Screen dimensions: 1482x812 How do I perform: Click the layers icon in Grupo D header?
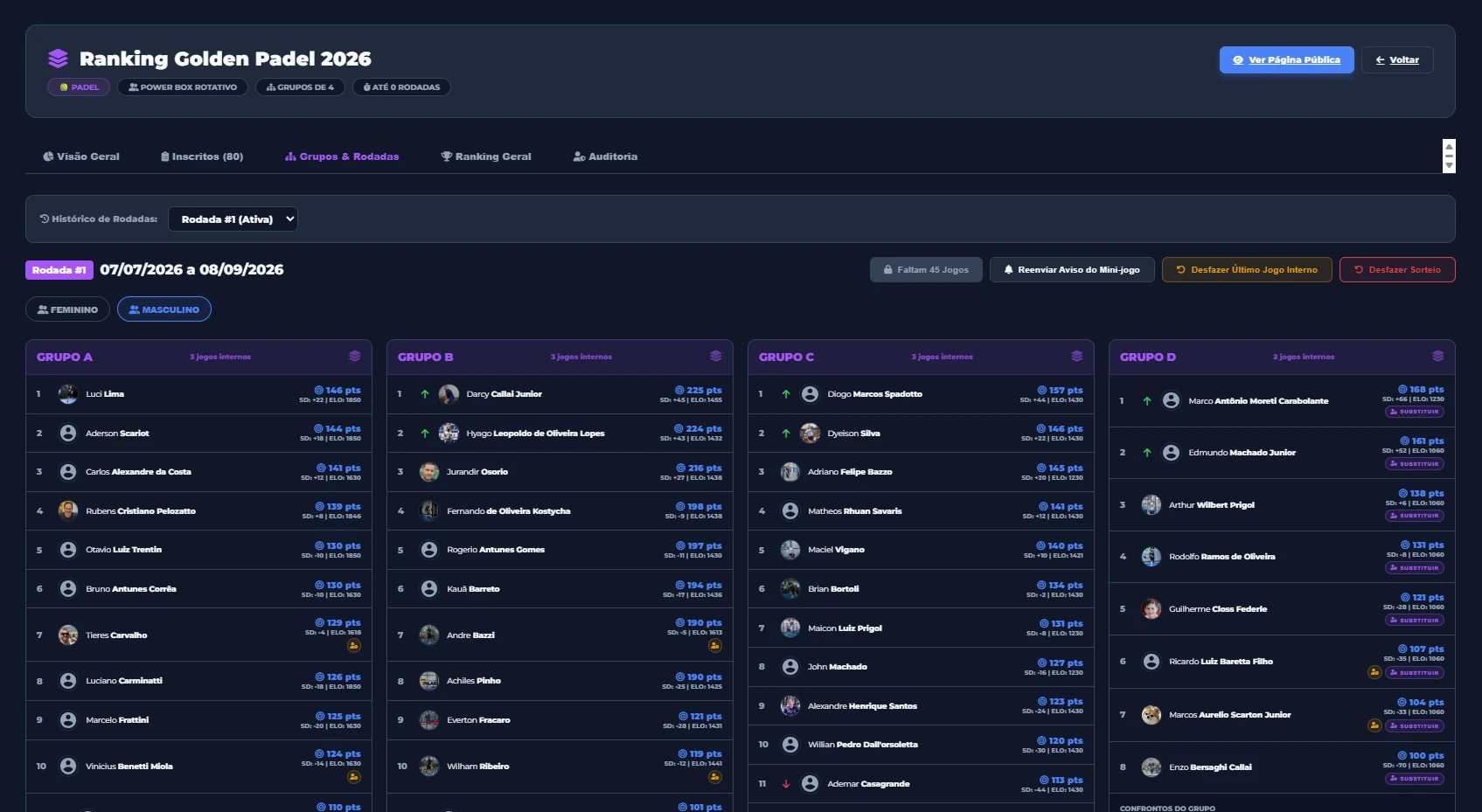click(x=1437, y=357)
